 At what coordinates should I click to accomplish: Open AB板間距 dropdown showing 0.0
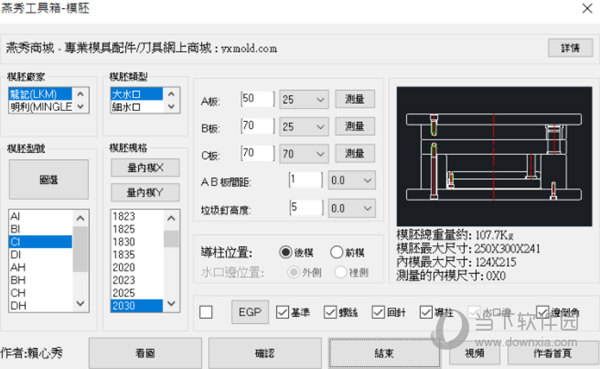352,180
